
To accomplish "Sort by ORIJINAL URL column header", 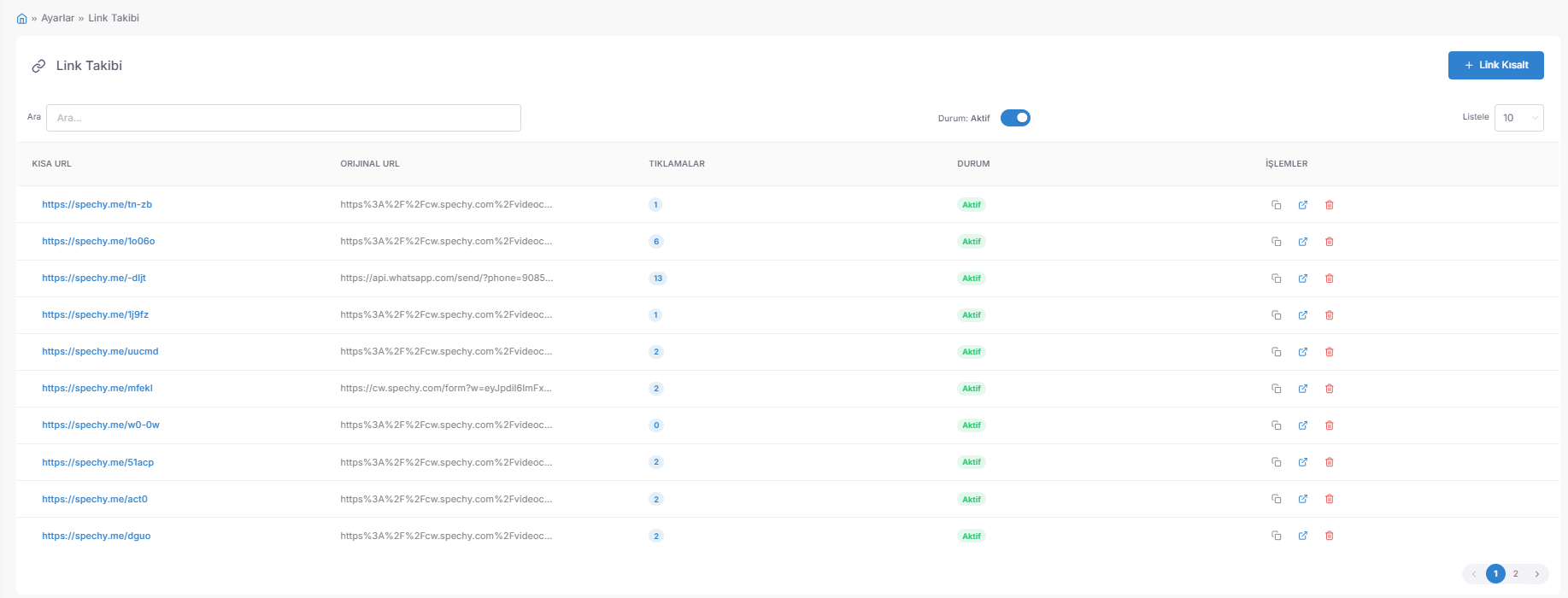I will click(370, 164).
